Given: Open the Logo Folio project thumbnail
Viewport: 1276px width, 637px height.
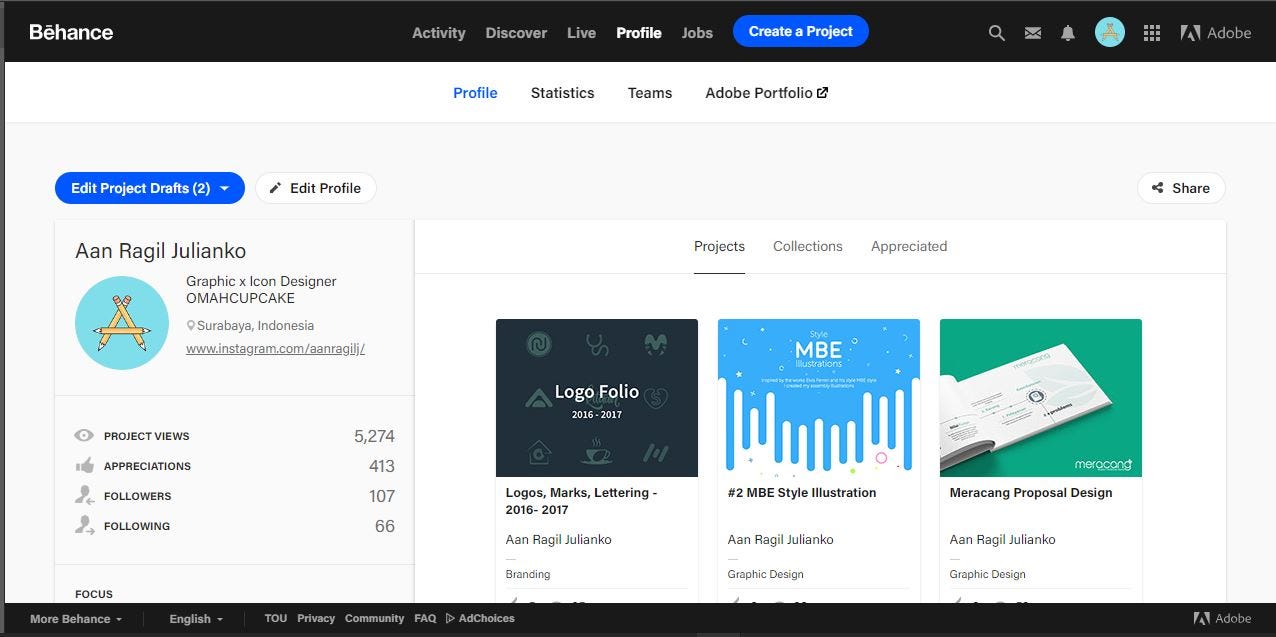Looking at the screenshot, I should point(597,398).
